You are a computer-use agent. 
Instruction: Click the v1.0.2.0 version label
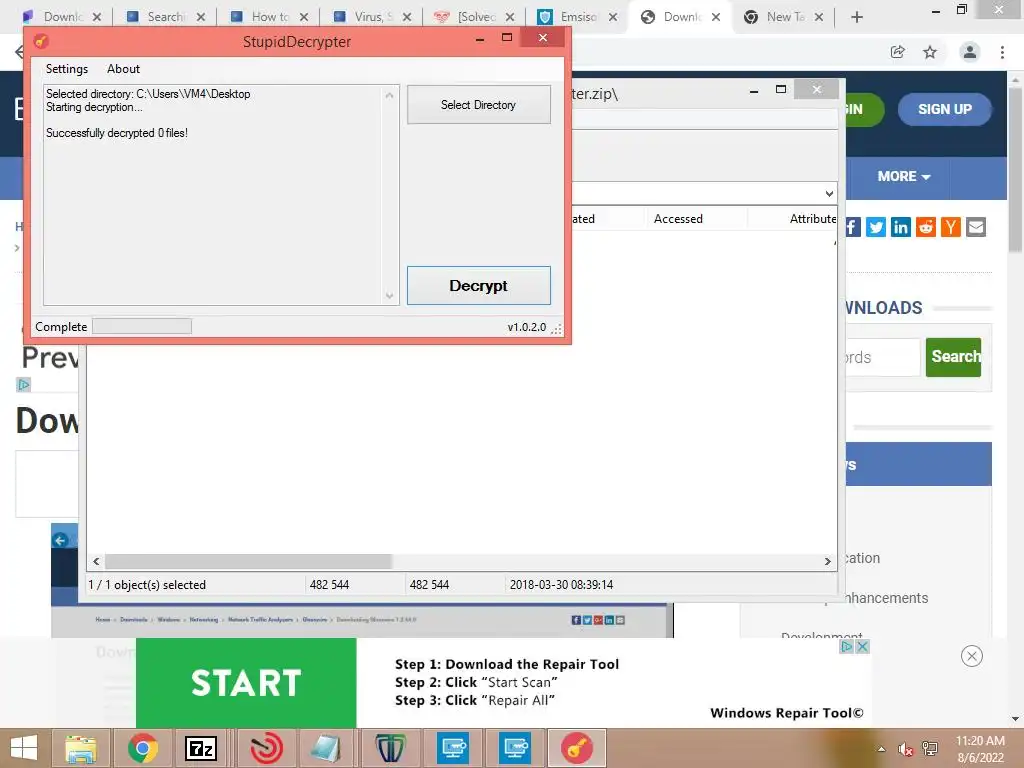(526, 327)
